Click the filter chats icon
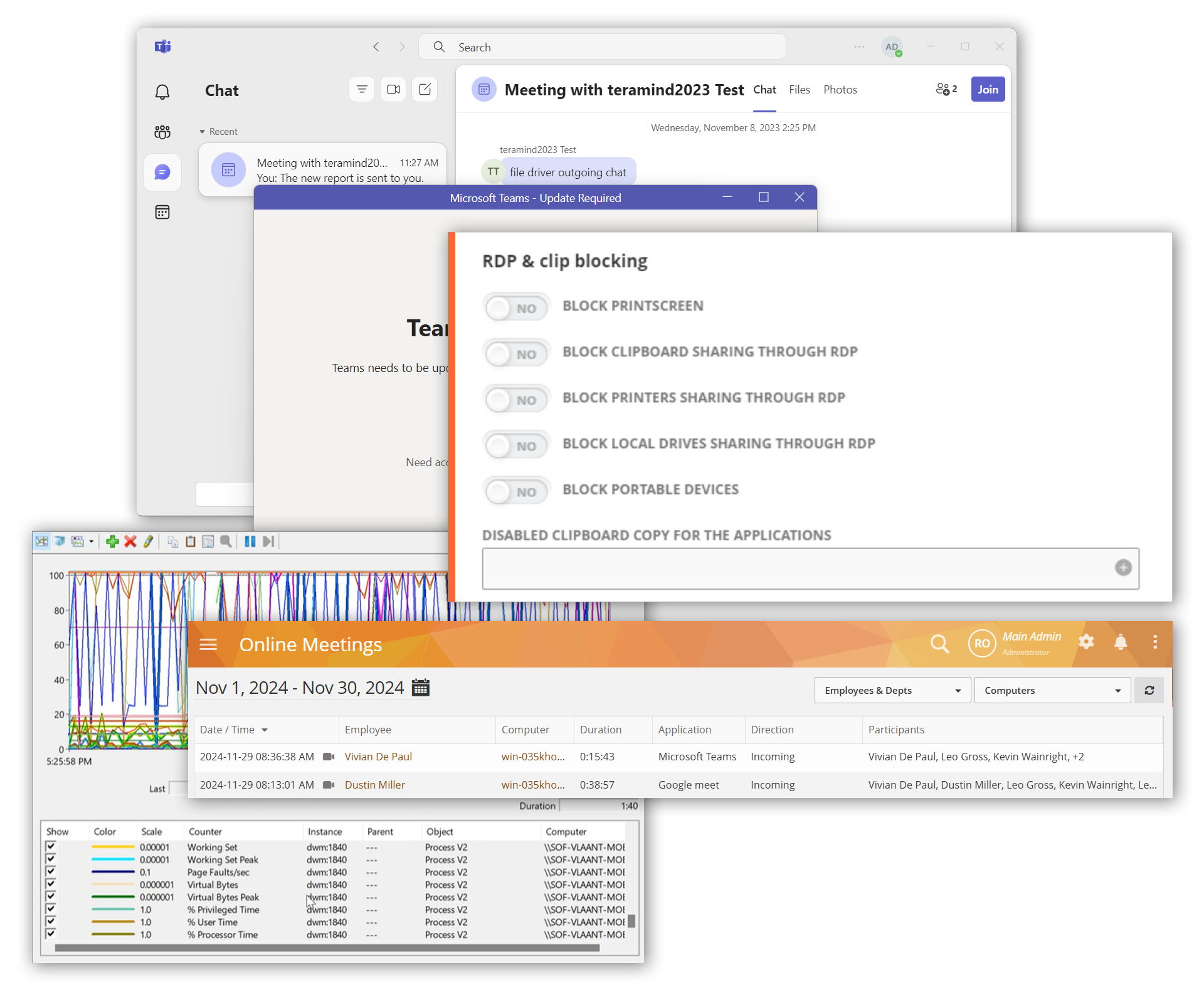This screenshot has height=1000, width=1204. [362, 90]
